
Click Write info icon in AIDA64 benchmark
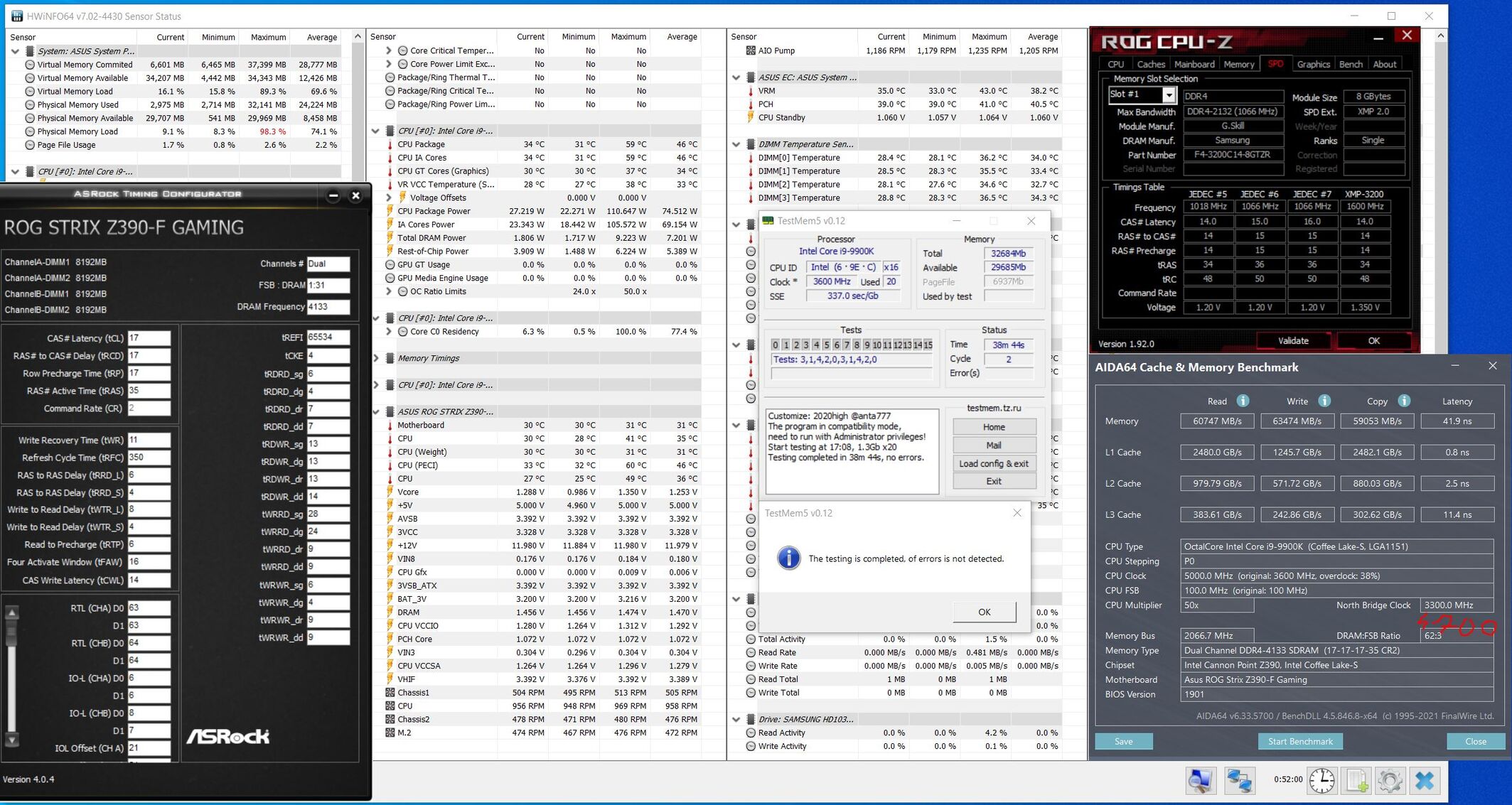click(x=1324, y=401)
